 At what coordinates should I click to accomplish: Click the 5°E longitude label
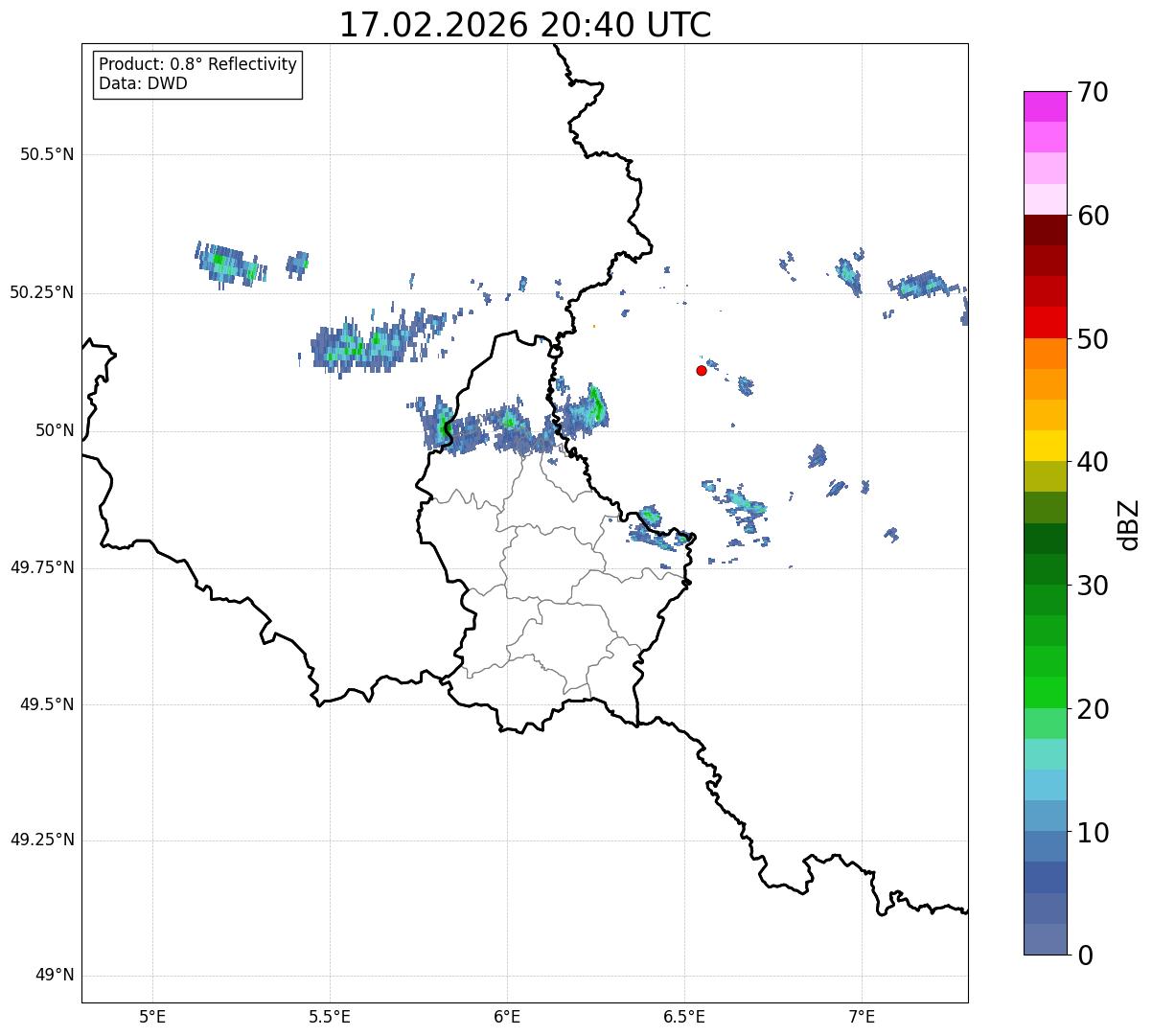(x=152, y=1016)
